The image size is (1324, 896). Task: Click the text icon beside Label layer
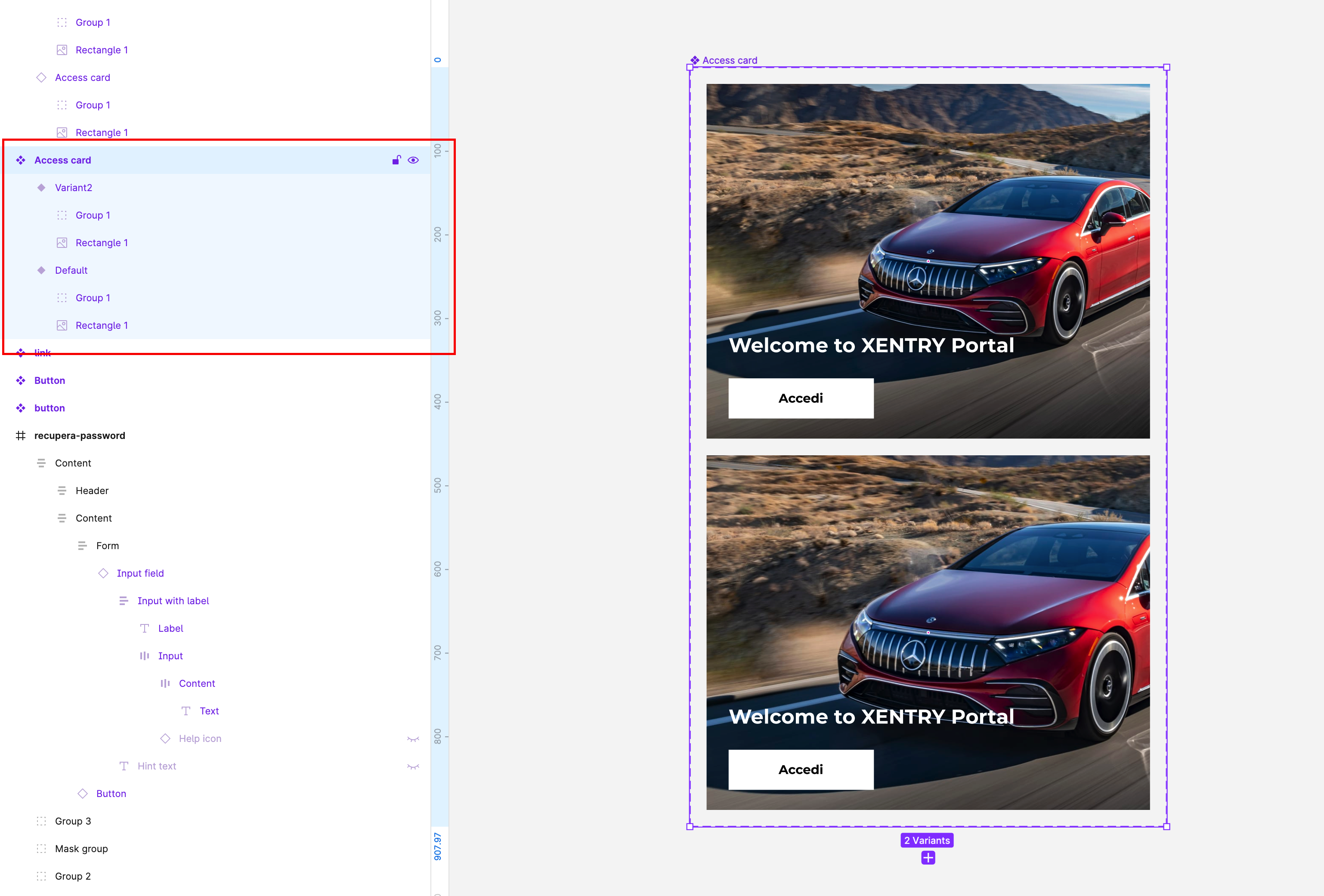point(145,628)
